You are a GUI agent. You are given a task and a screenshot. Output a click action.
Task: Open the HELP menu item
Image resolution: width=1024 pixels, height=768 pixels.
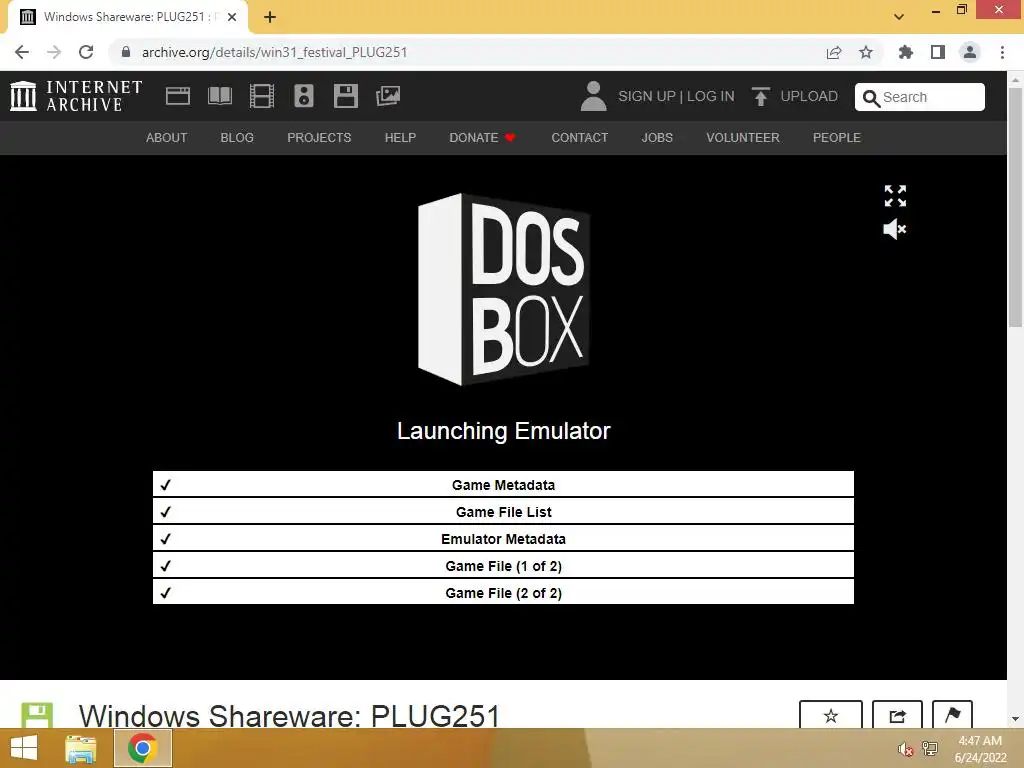tap(400, 138)
